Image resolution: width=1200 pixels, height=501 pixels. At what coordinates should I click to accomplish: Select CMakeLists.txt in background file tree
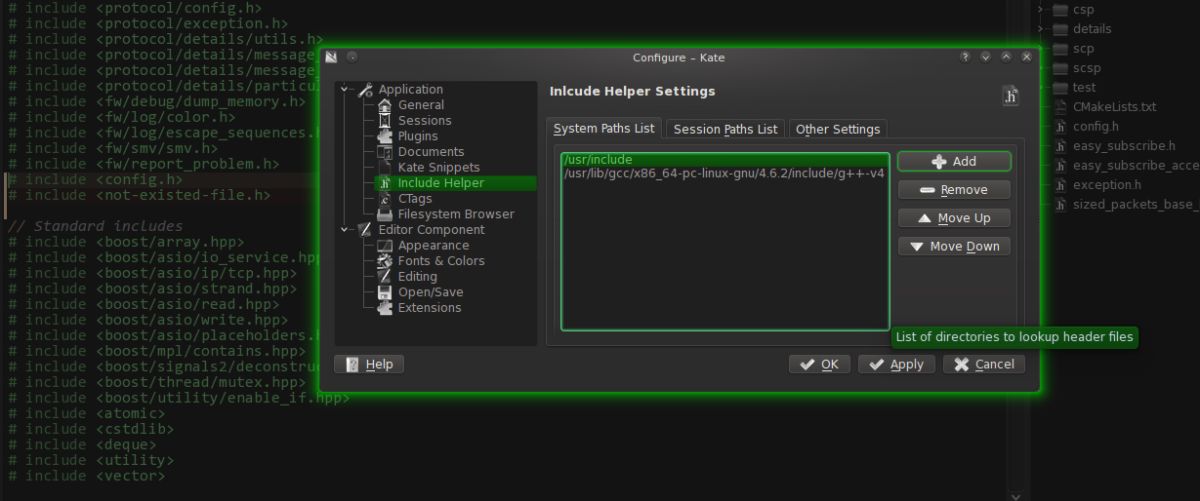[x=1114, y=106]
